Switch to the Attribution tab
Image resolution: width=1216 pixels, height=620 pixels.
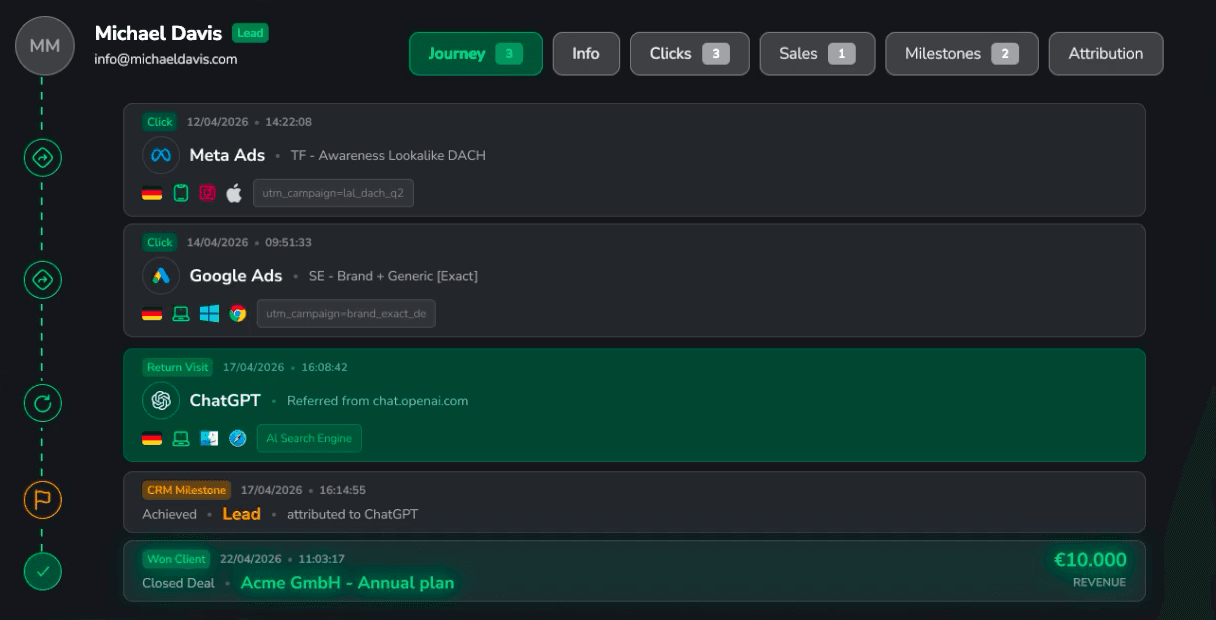click(x=1106, y=54)
